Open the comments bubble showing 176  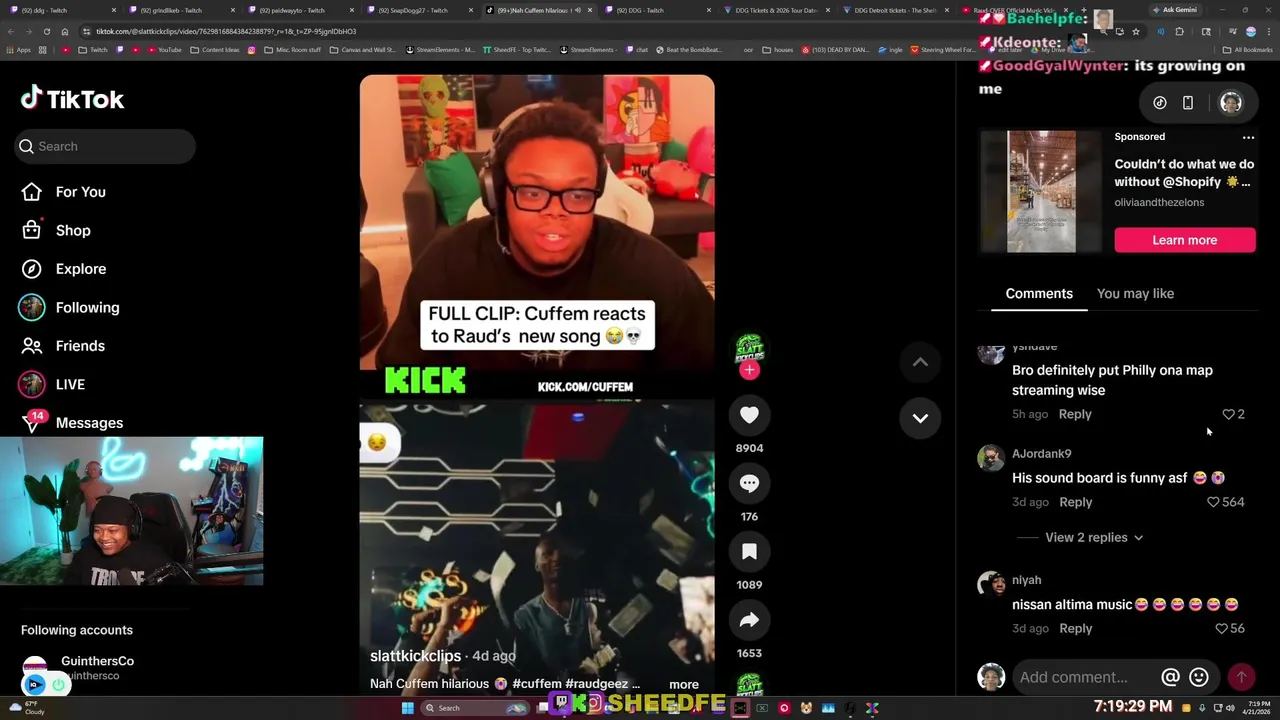click(749, 483)
